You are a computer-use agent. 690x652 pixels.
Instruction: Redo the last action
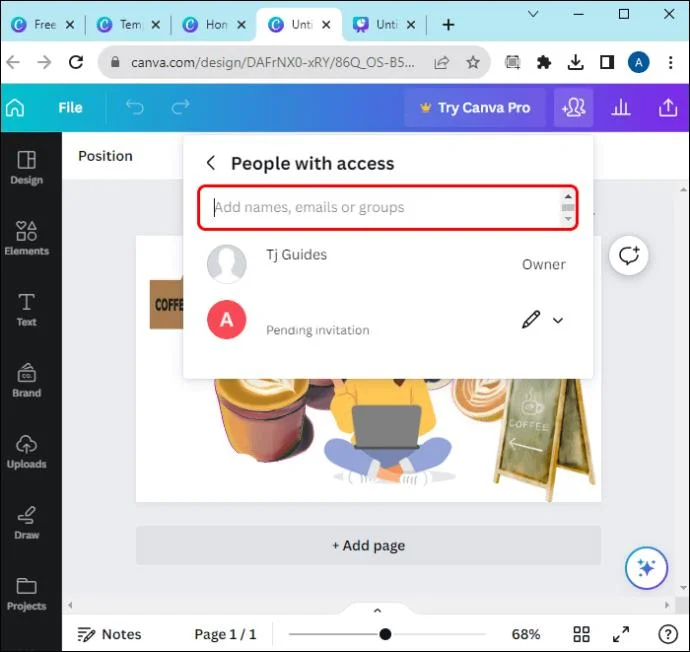pos(180,108)
